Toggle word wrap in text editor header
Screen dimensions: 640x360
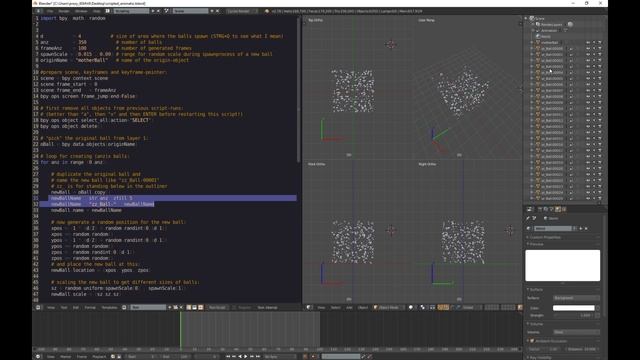click(195, 307)
